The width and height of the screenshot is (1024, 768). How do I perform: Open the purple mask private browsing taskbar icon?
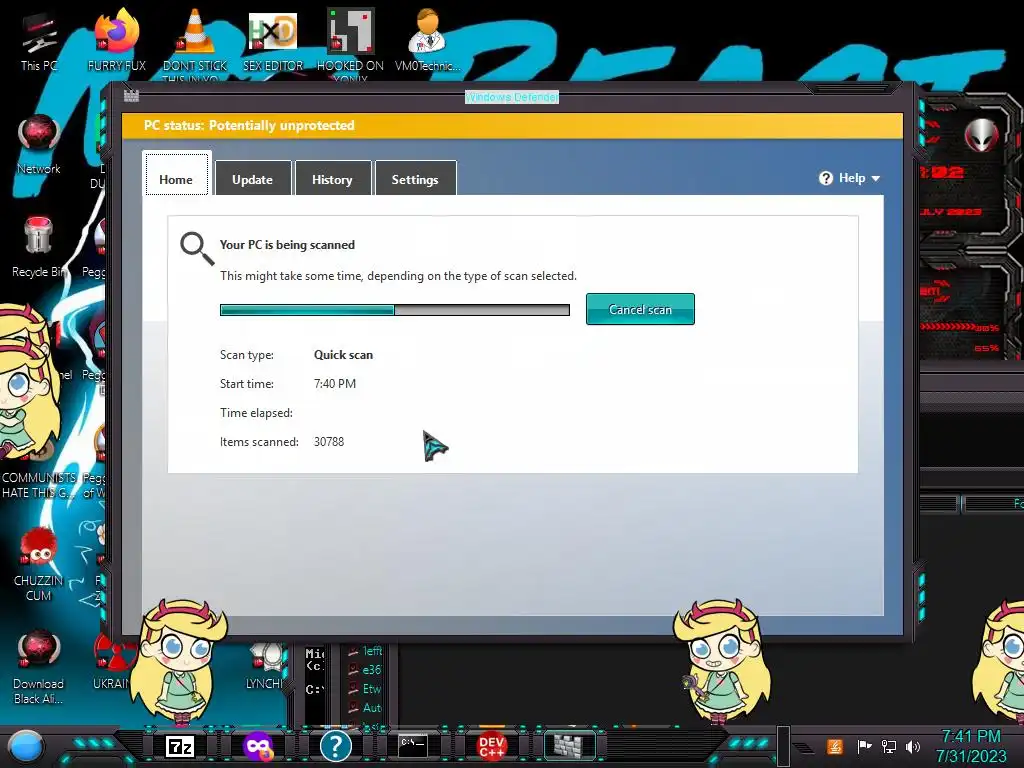(x=258, y=746)
